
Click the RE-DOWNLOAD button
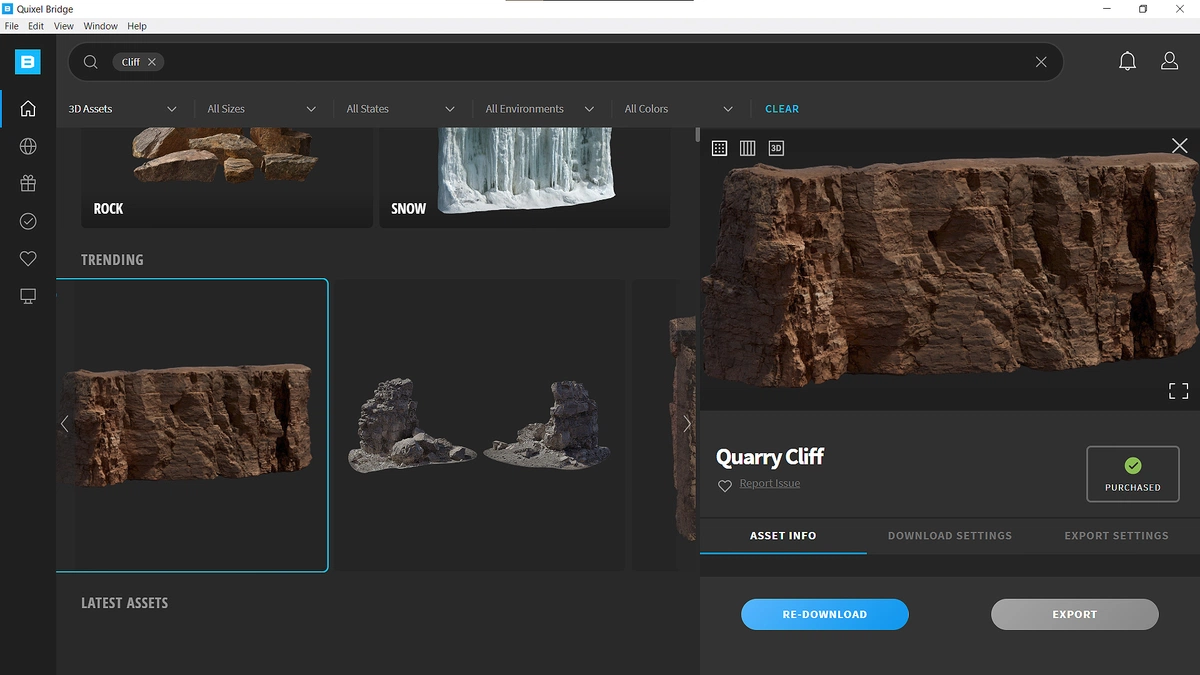pos(825,614)
